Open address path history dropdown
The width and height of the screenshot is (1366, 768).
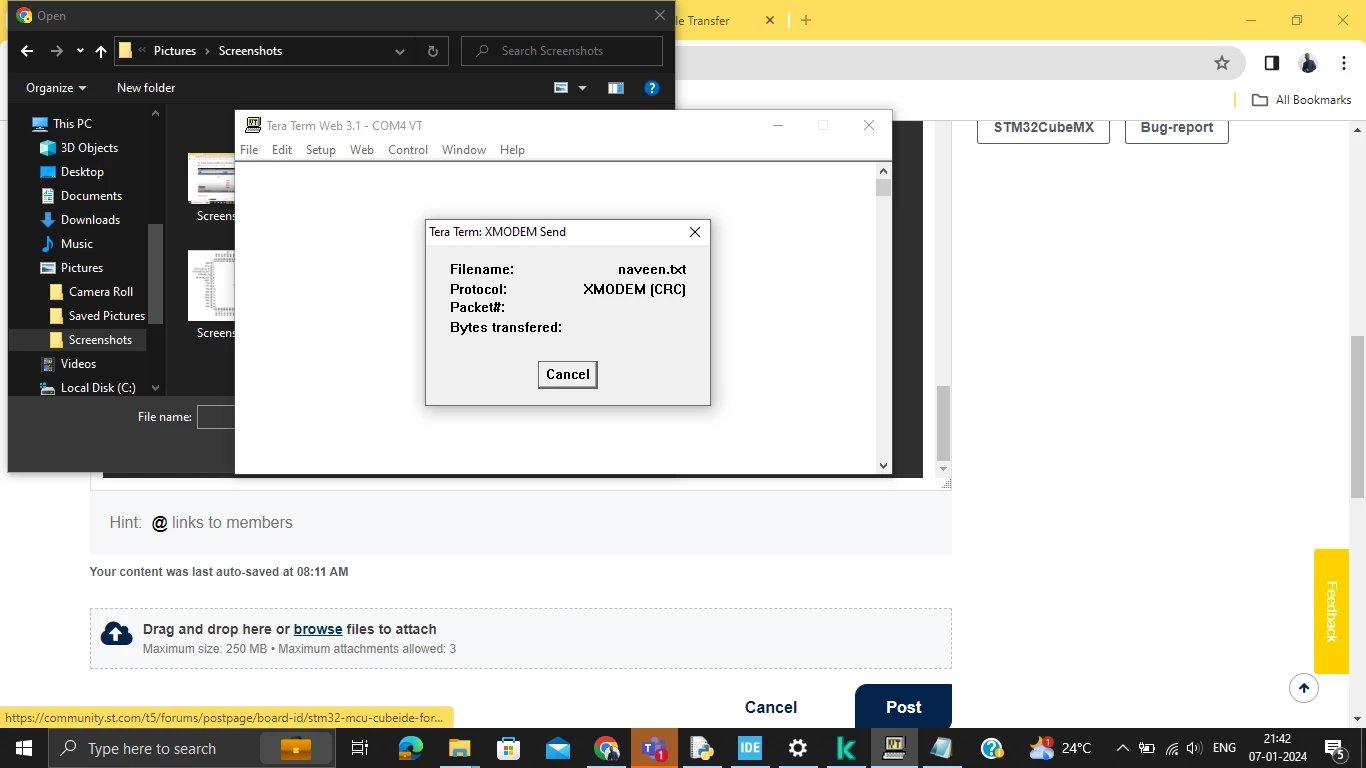400,51
